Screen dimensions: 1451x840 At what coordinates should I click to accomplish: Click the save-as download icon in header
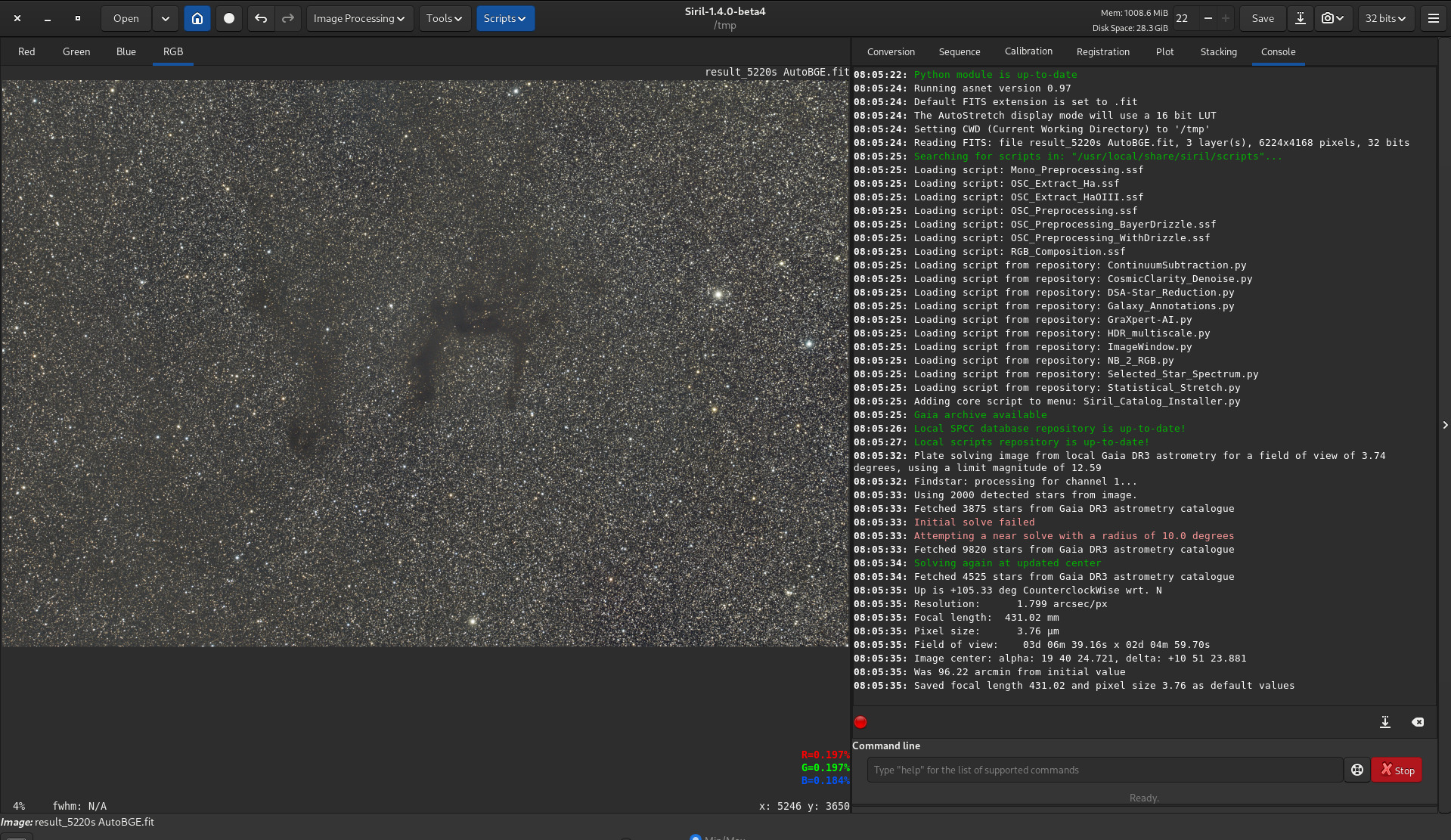pos(1300,18)
